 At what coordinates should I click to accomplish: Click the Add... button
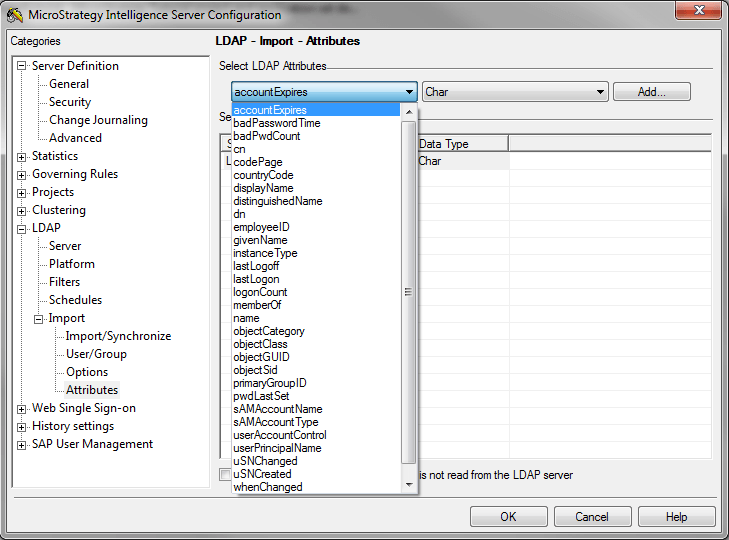[652, 92]
